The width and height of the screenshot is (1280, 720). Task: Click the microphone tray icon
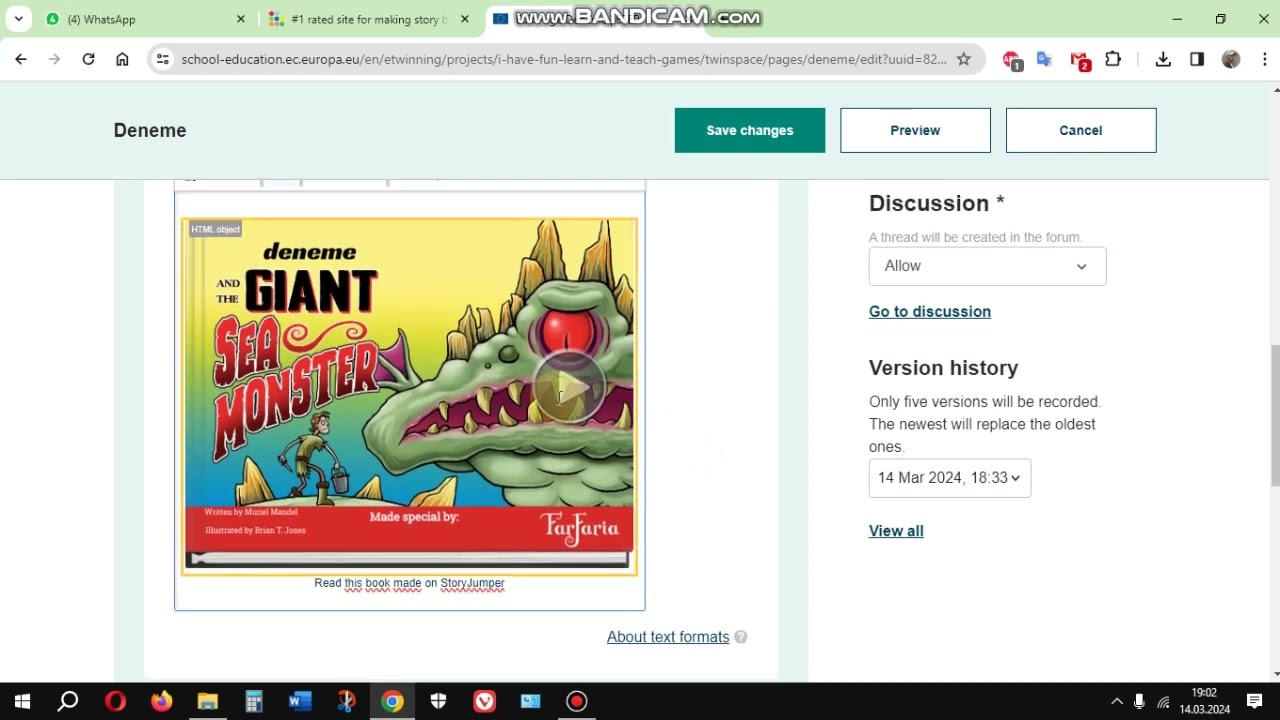[1139, 702]
